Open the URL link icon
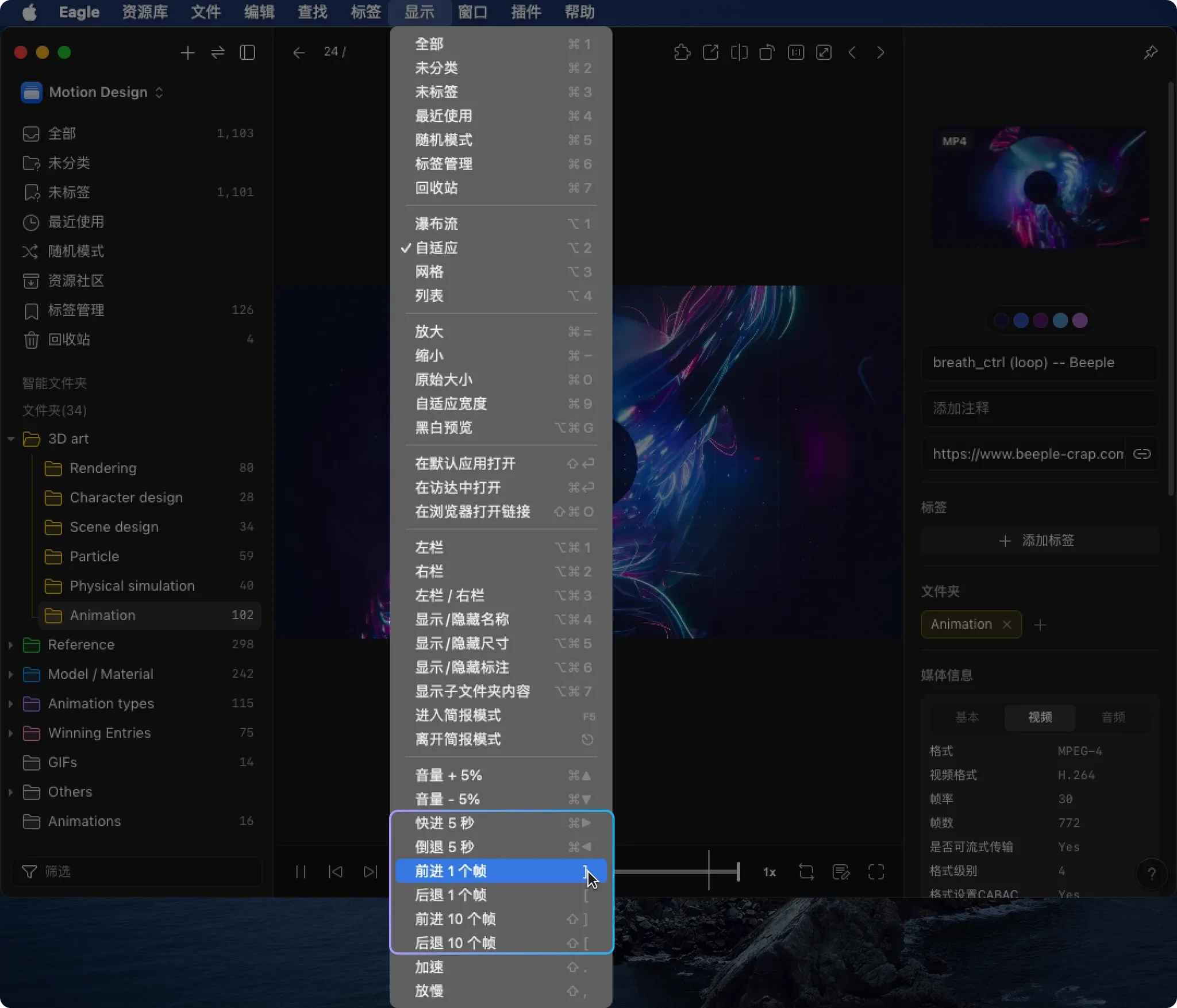Screen dimensions: 1177x1008 (x=1142, y=454)
